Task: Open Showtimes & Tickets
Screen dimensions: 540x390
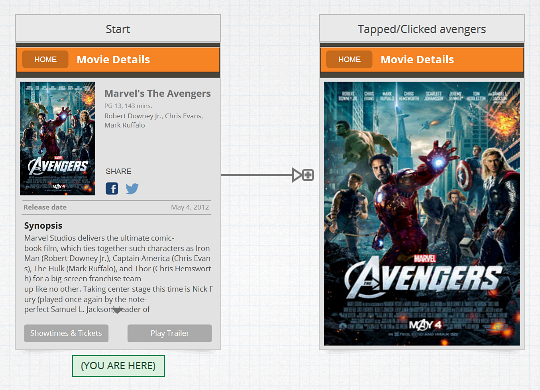Action: [x=66, y=333]
